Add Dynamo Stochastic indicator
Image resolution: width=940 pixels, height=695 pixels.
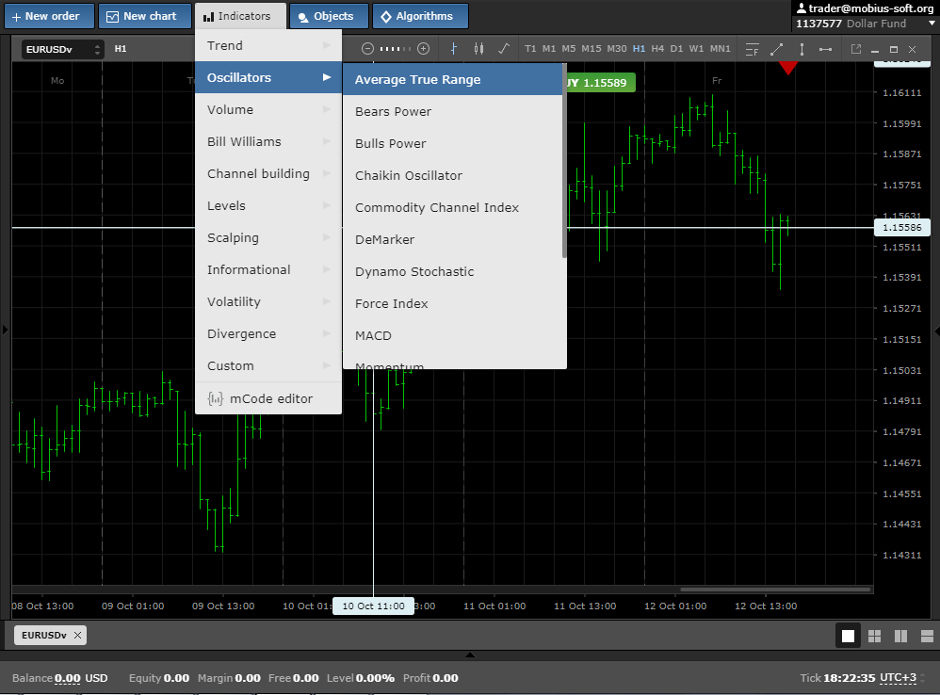[x=453, y=272]
